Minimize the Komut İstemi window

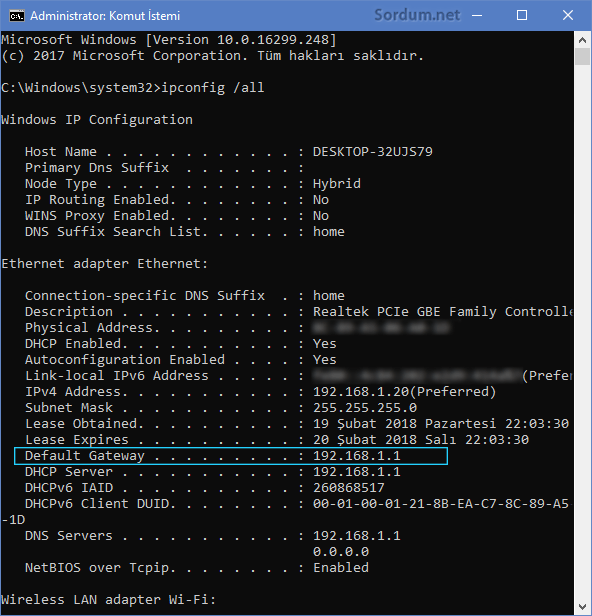[x=477, y=16]
